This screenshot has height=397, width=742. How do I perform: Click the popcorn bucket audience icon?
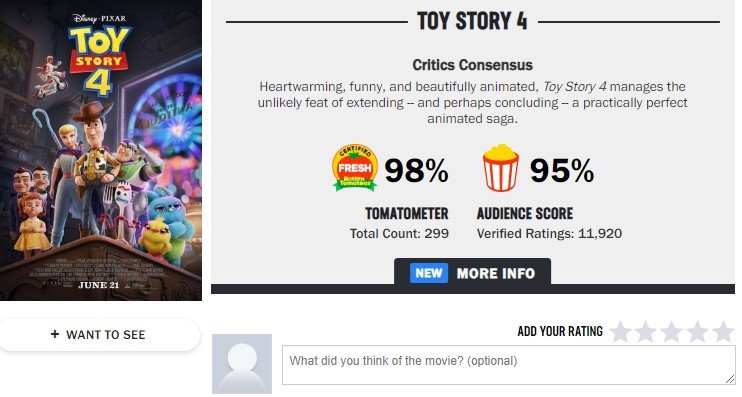coord(500,168)
